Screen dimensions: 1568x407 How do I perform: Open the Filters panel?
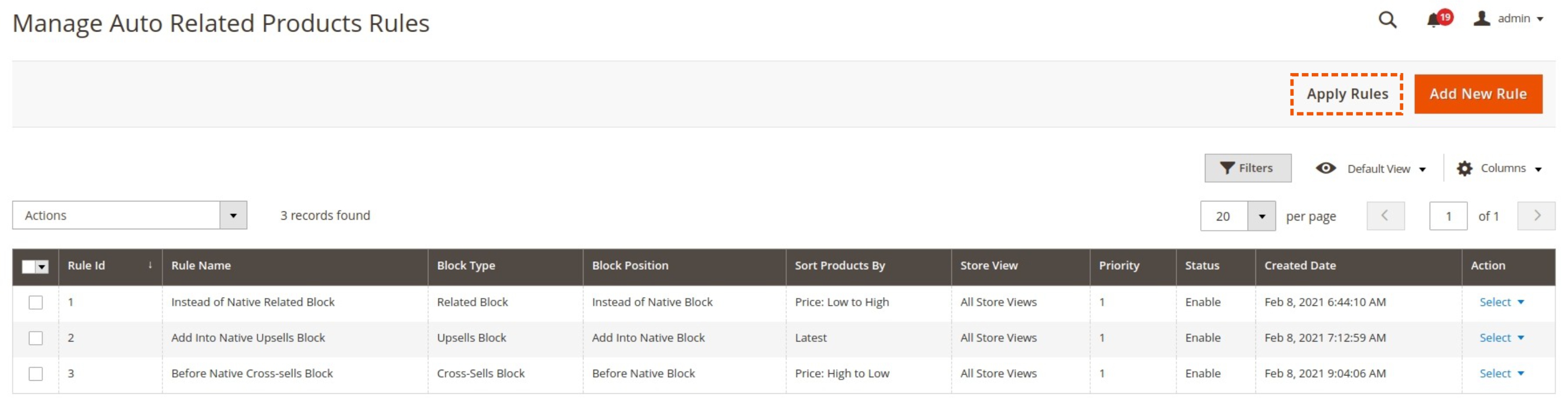pyautogui.click(x=1247, y=168)
